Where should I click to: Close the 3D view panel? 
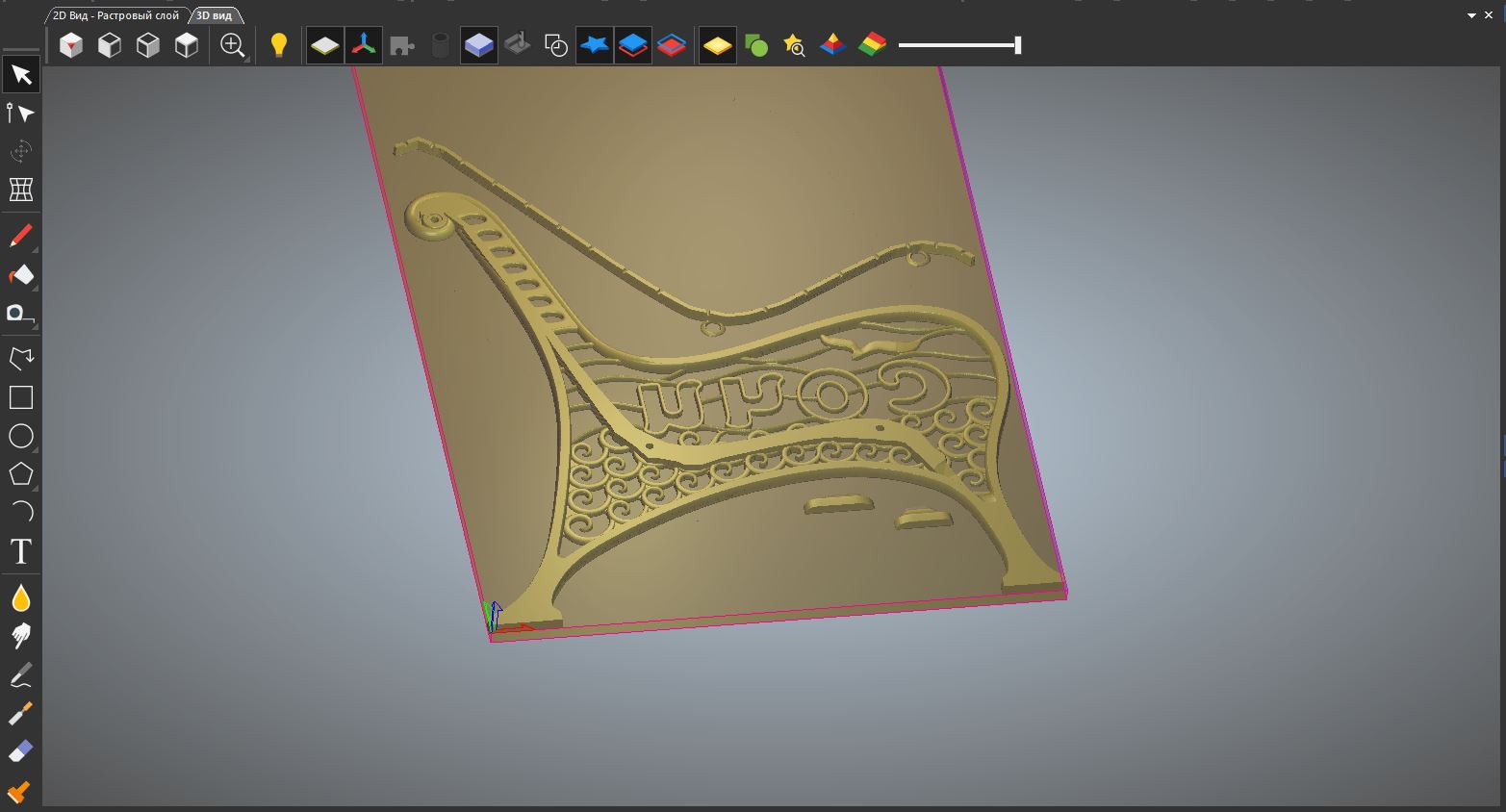click(1490, 15)
